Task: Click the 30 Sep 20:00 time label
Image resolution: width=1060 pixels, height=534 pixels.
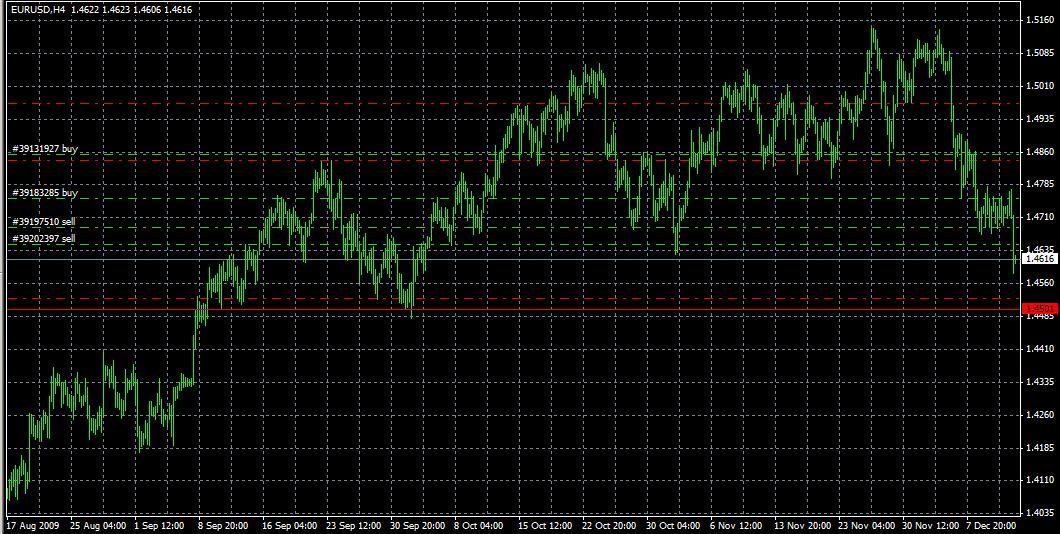Action: tap(417, 525)
